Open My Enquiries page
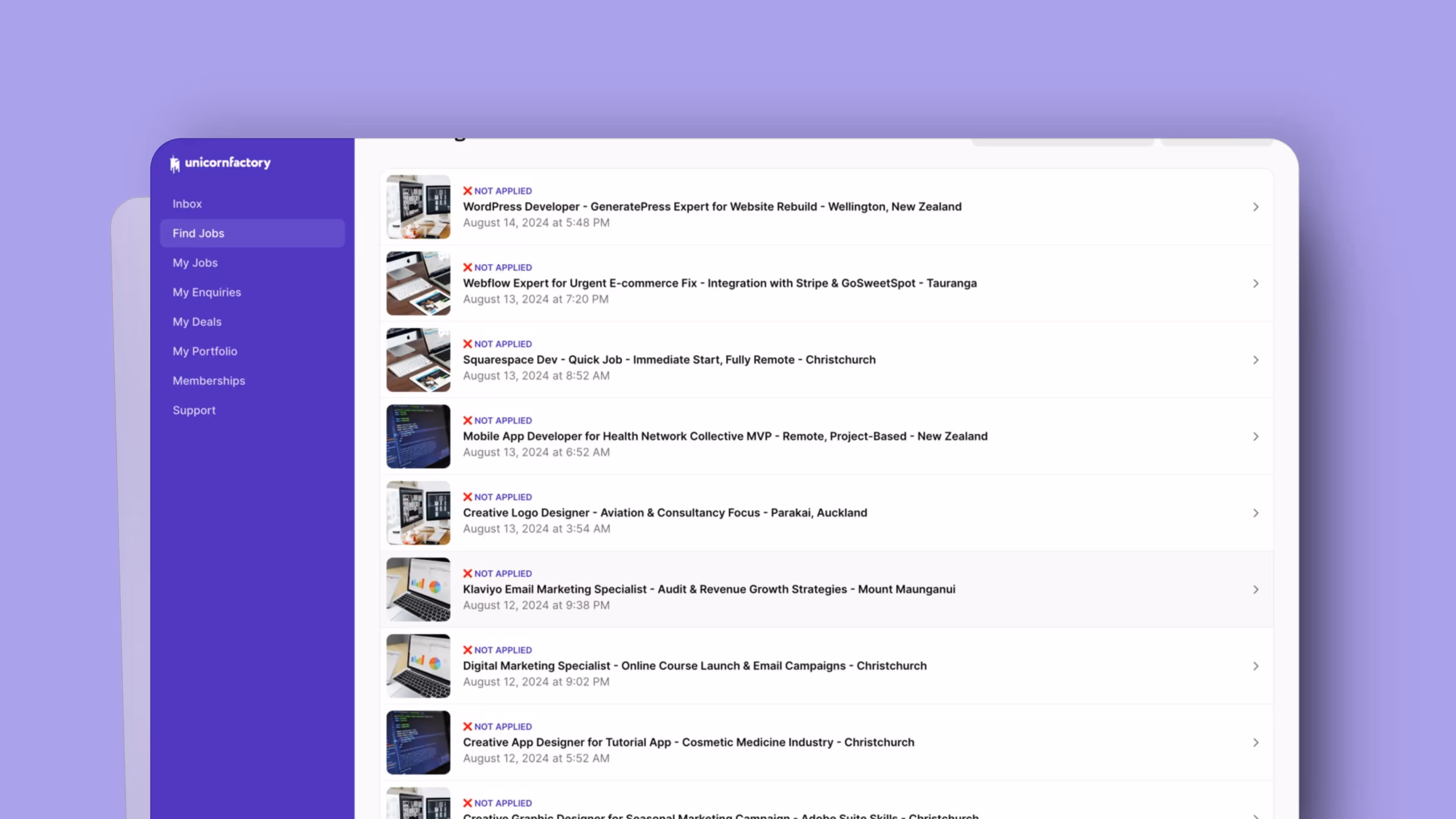The image size is (1456, 819). [207, 292]
